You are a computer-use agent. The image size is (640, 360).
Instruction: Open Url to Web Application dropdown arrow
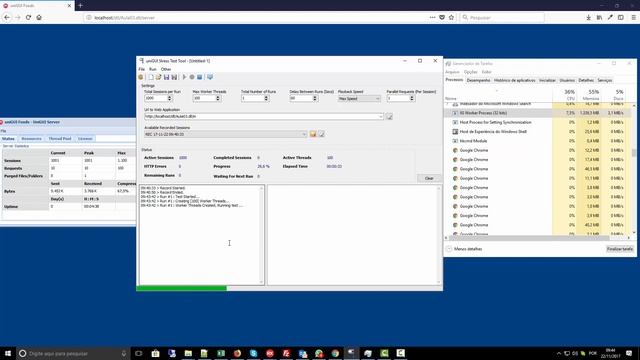(x=381, y=117)
